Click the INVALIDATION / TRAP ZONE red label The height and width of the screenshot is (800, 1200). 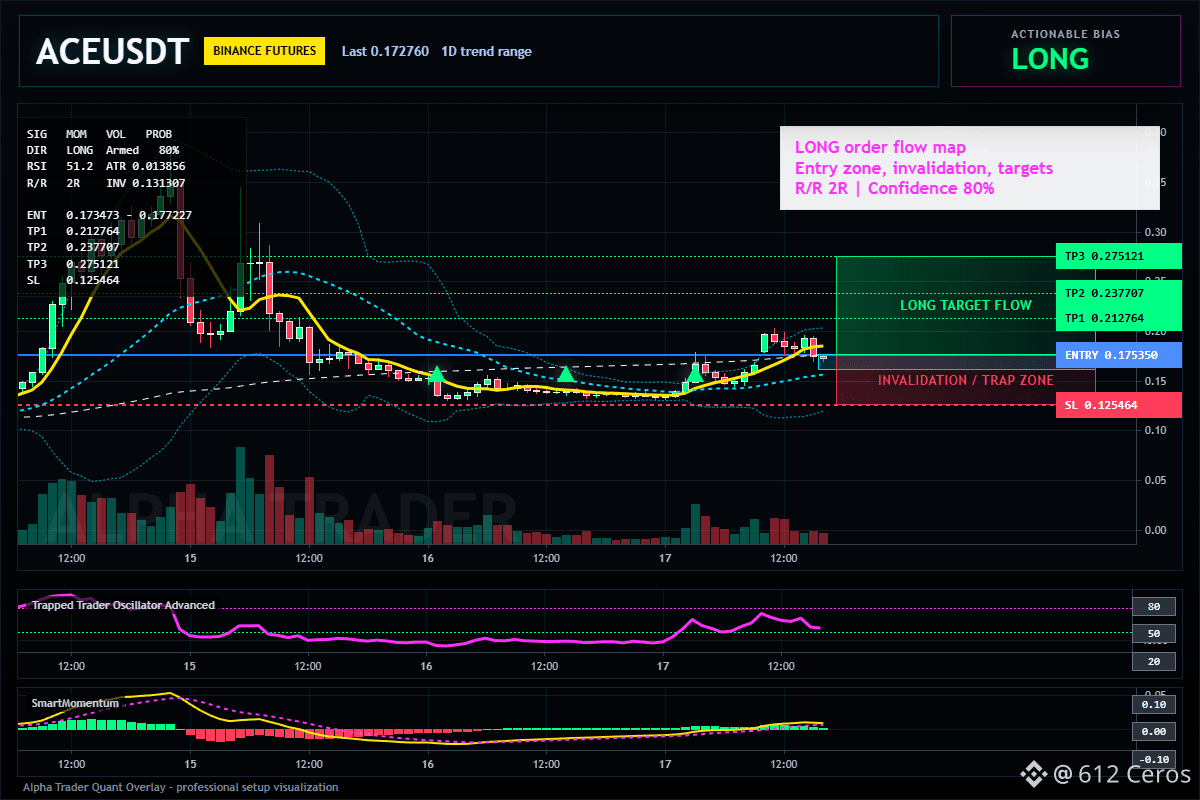pos(965,380)
